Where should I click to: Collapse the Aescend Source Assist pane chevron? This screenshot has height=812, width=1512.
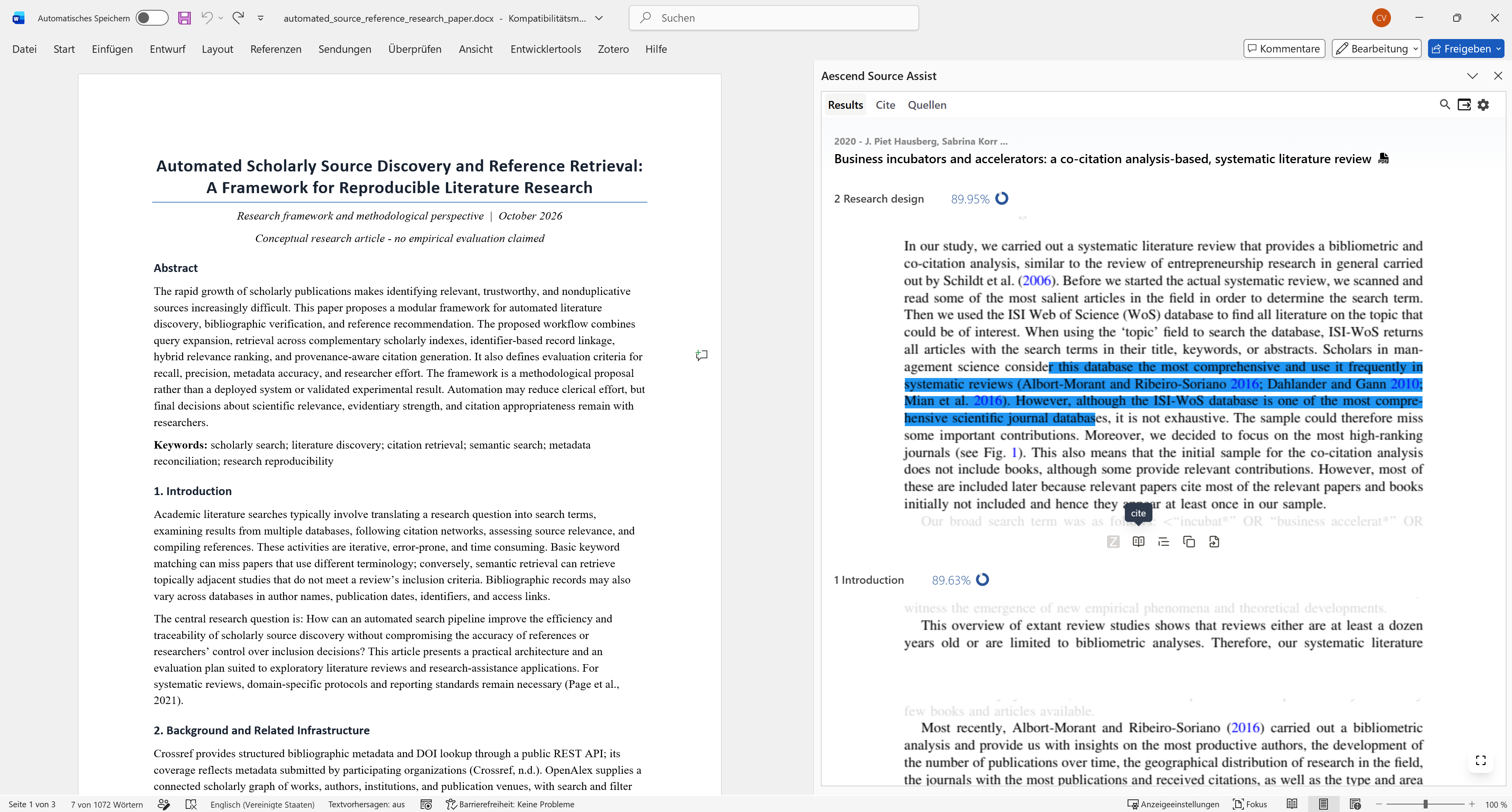1473,76
